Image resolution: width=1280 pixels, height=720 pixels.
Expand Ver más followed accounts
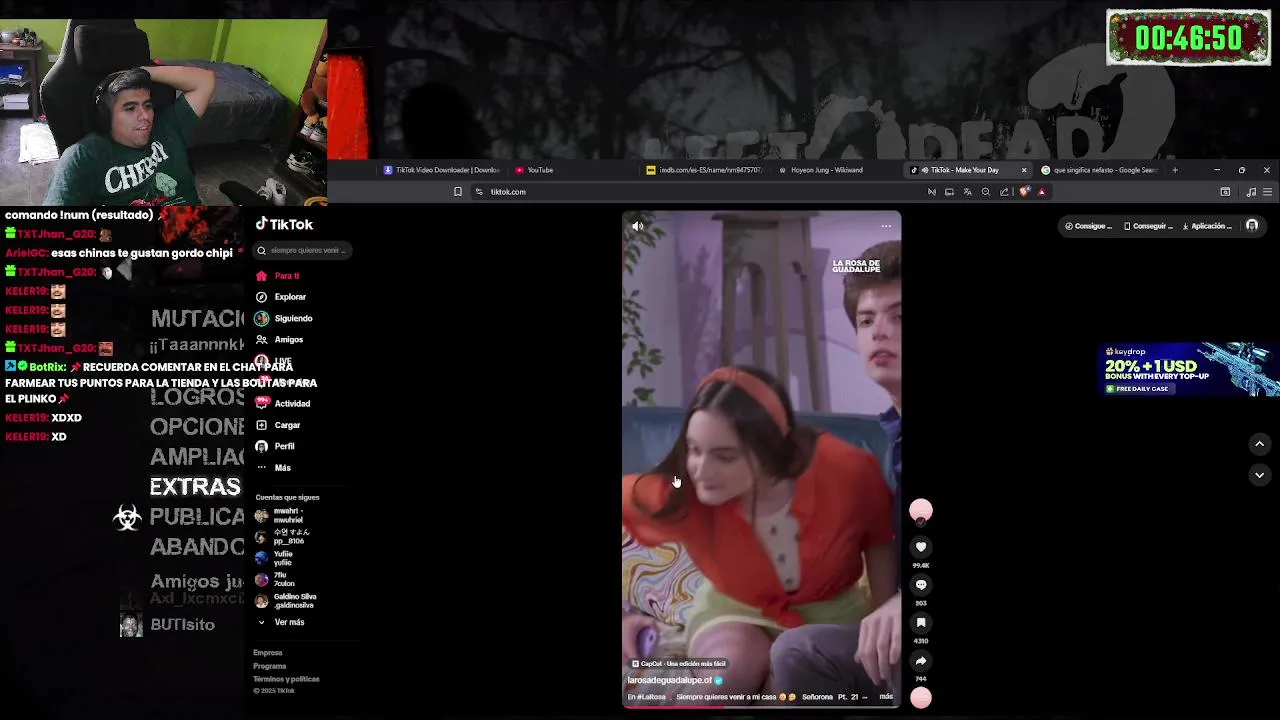pos(281,622)
